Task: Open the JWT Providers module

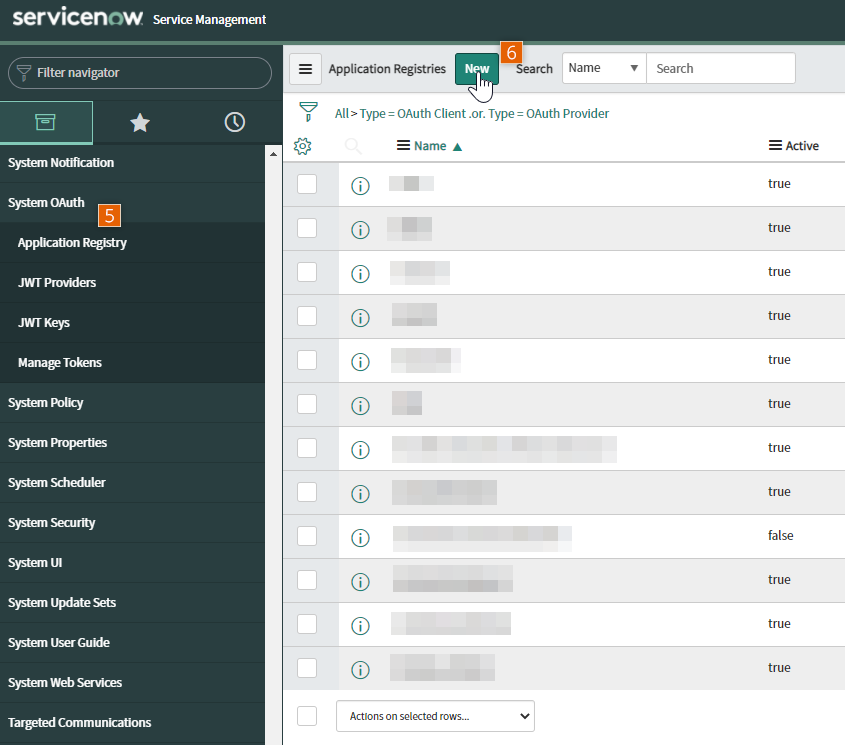Action: 57,282
